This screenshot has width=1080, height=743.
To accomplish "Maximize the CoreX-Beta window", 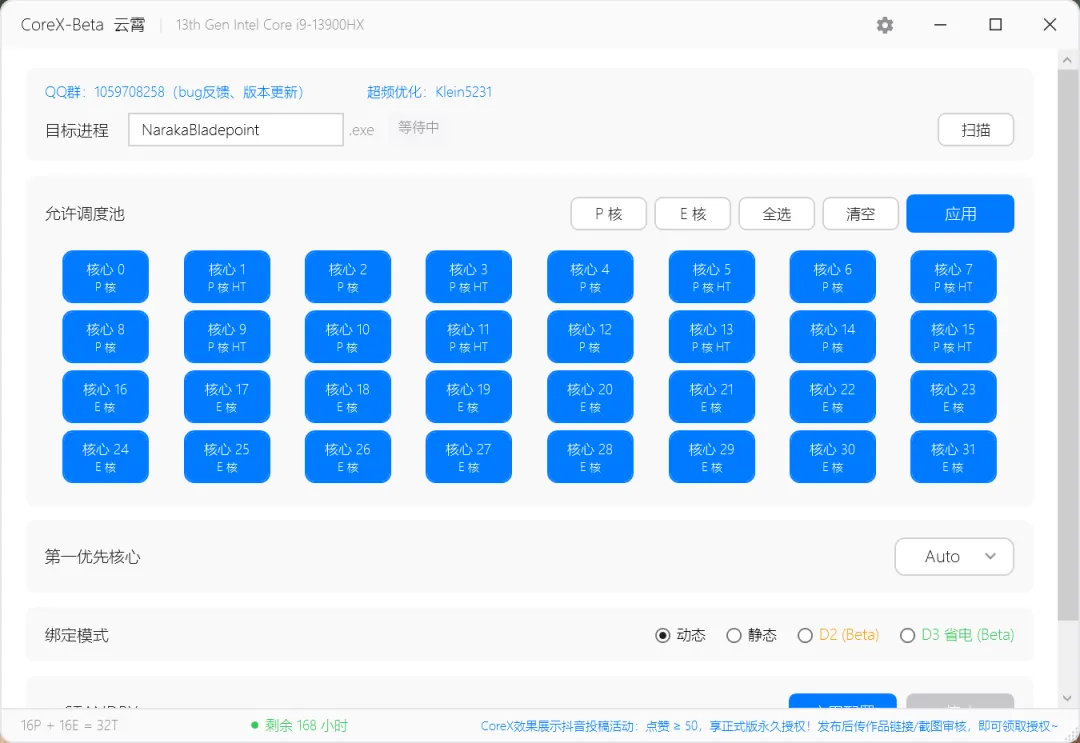I will [995, 25].
